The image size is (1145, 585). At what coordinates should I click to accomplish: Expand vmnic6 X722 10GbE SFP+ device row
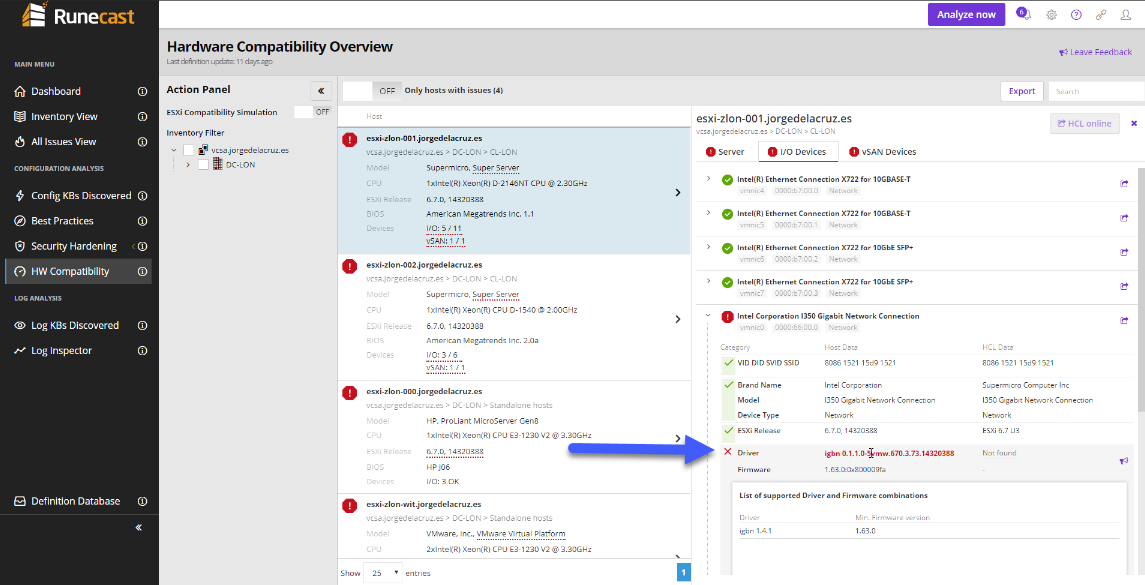[708, 248]
